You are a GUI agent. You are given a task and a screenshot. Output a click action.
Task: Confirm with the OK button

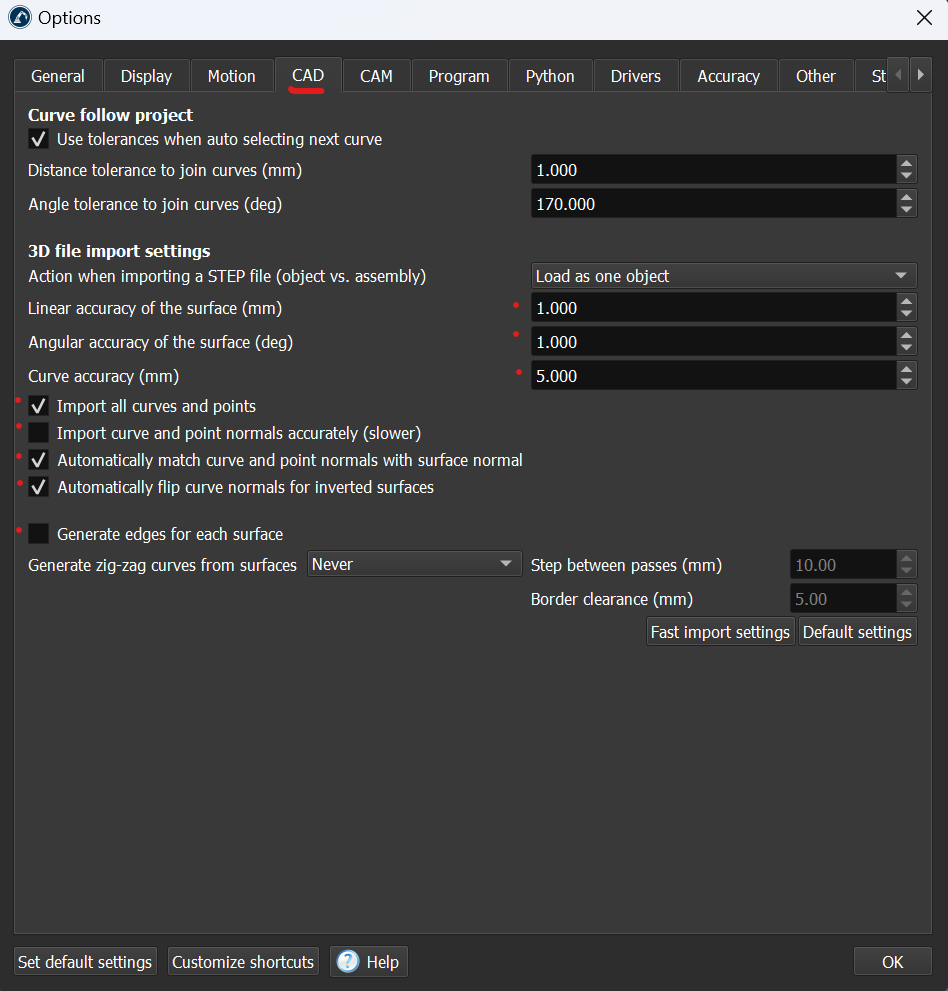tap(892, 961)
